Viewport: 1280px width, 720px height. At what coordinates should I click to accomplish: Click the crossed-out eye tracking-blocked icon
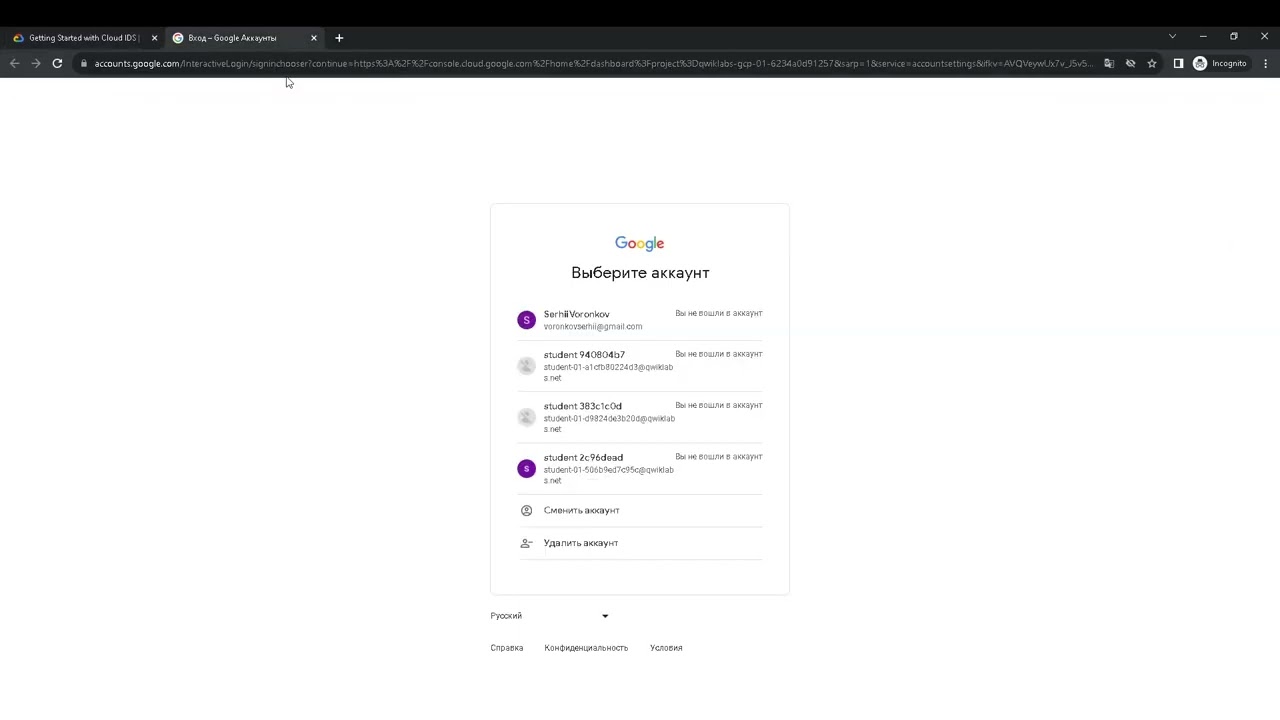pos(1131,63)
